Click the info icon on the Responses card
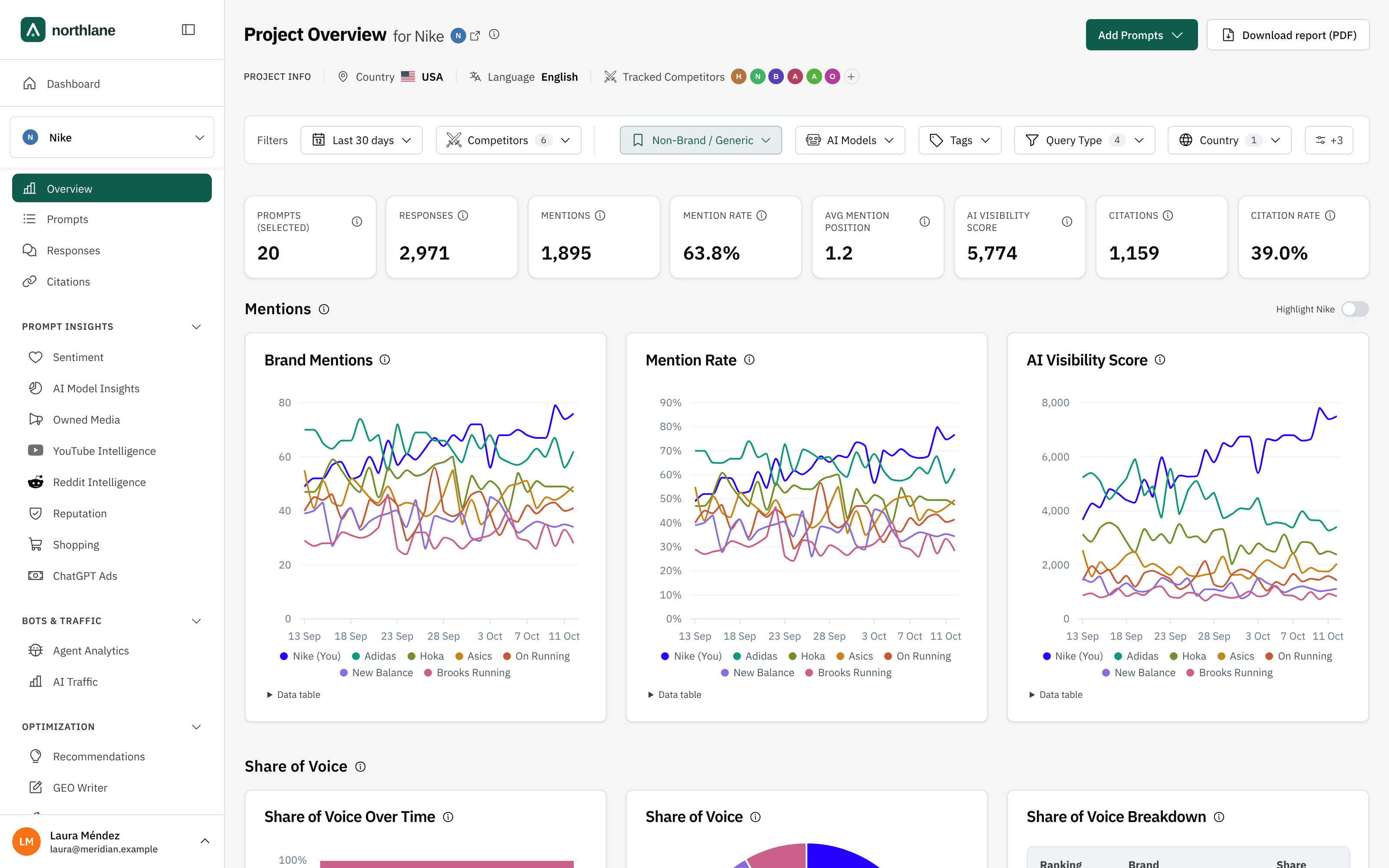This screenshot has height=868, width=1389. point(463,215)
